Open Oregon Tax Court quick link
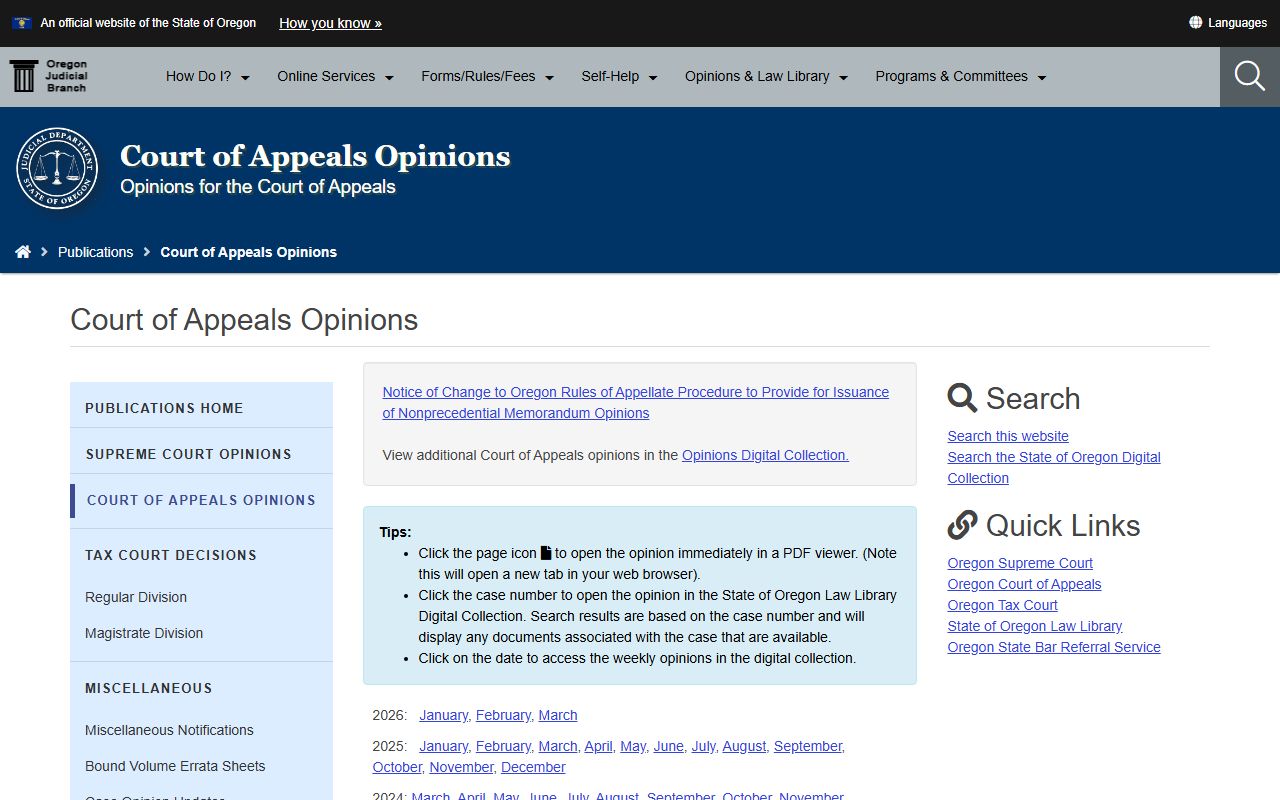Screen dimensions: 1280x800 coord(1002,605)
